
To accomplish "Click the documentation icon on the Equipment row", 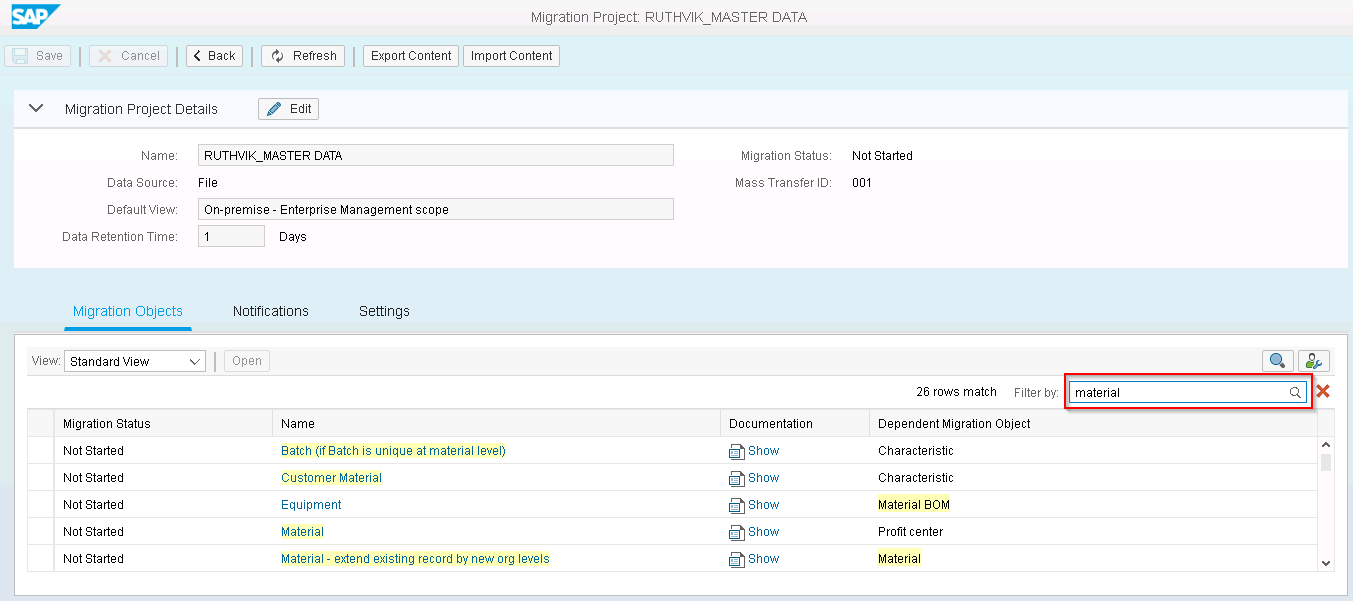I will tap(736, 504).
